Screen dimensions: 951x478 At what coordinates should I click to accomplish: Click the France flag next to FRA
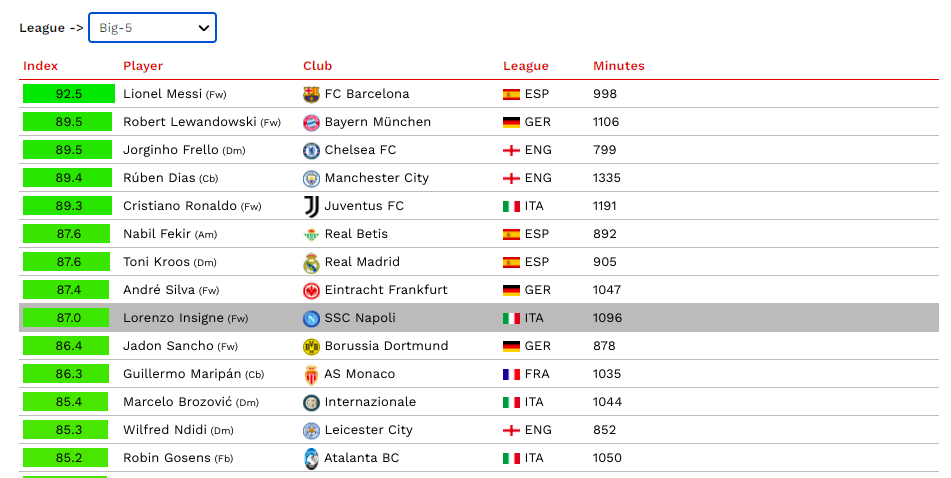coord(511,374)
